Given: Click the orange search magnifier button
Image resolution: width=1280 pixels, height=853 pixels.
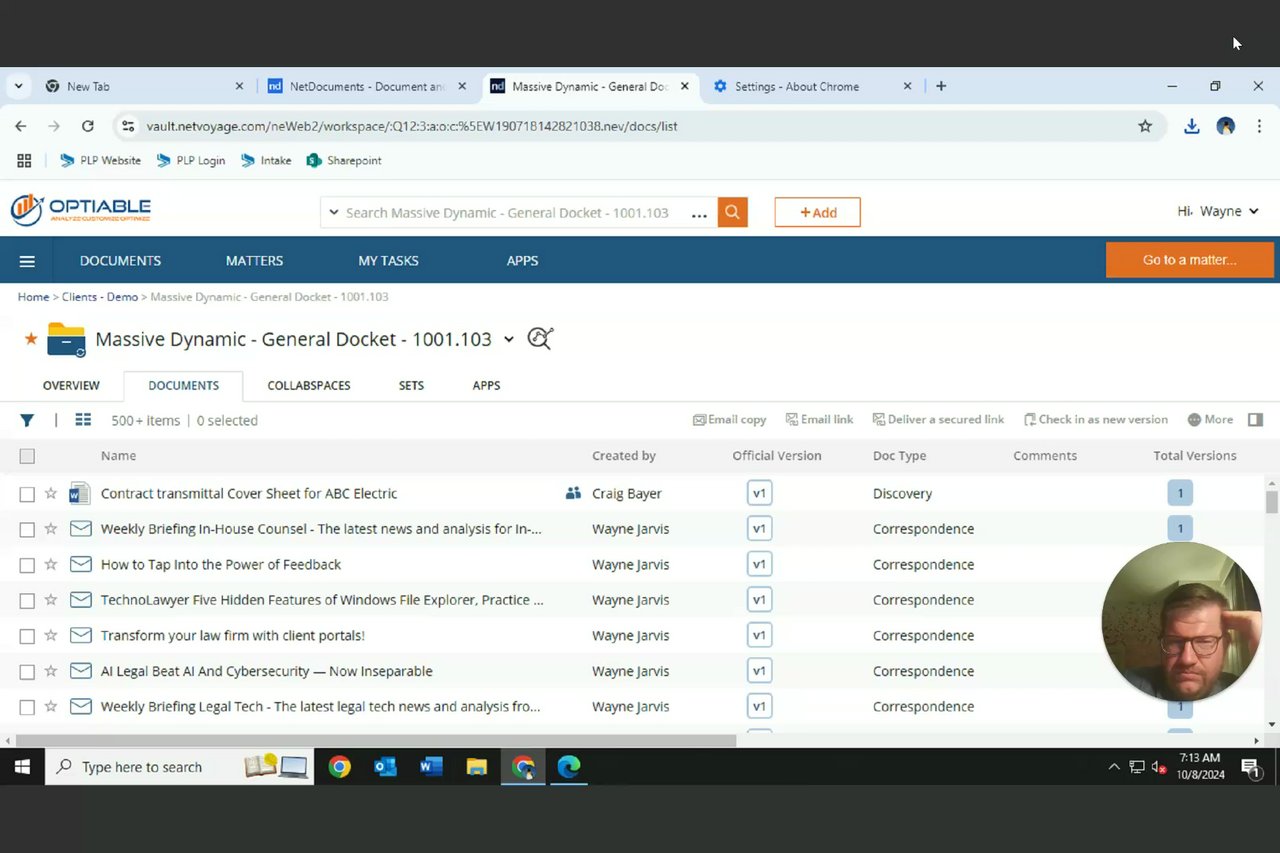Looking at the screenshot, I should pos(732,212).
